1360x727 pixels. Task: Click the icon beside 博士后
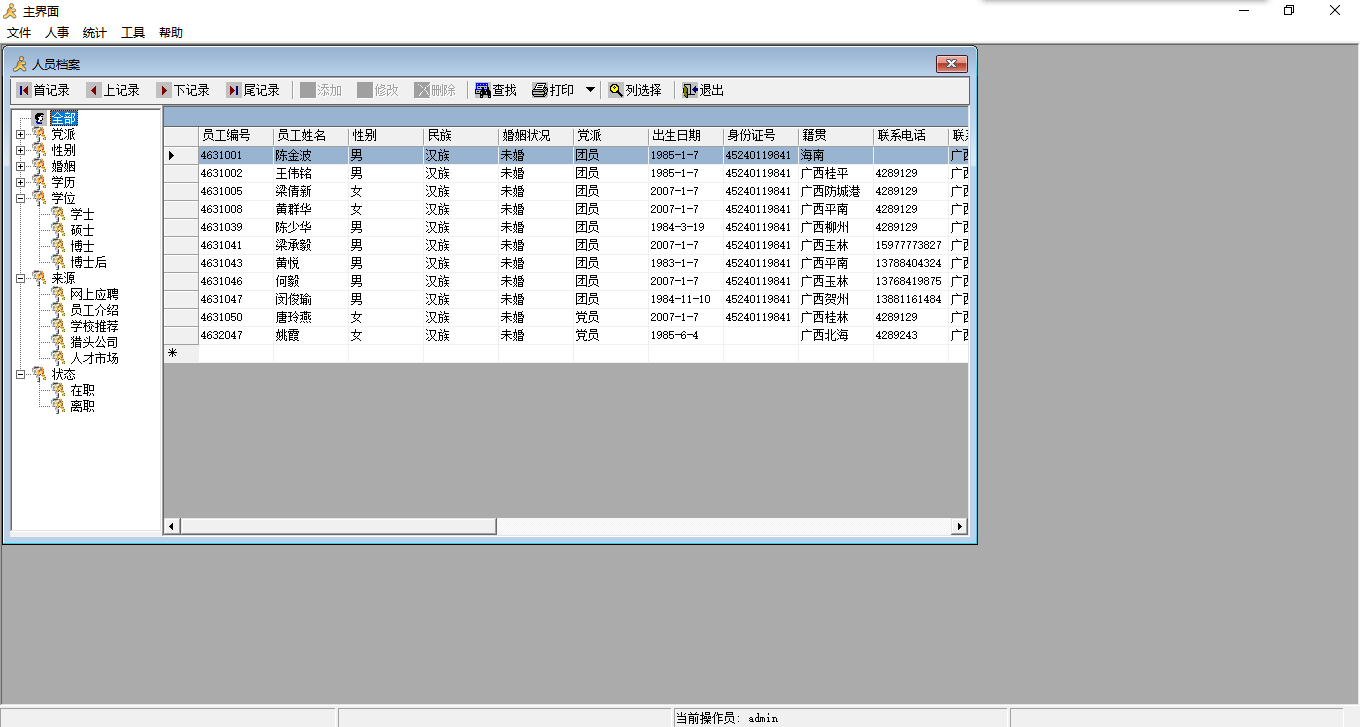pos(58,262)
